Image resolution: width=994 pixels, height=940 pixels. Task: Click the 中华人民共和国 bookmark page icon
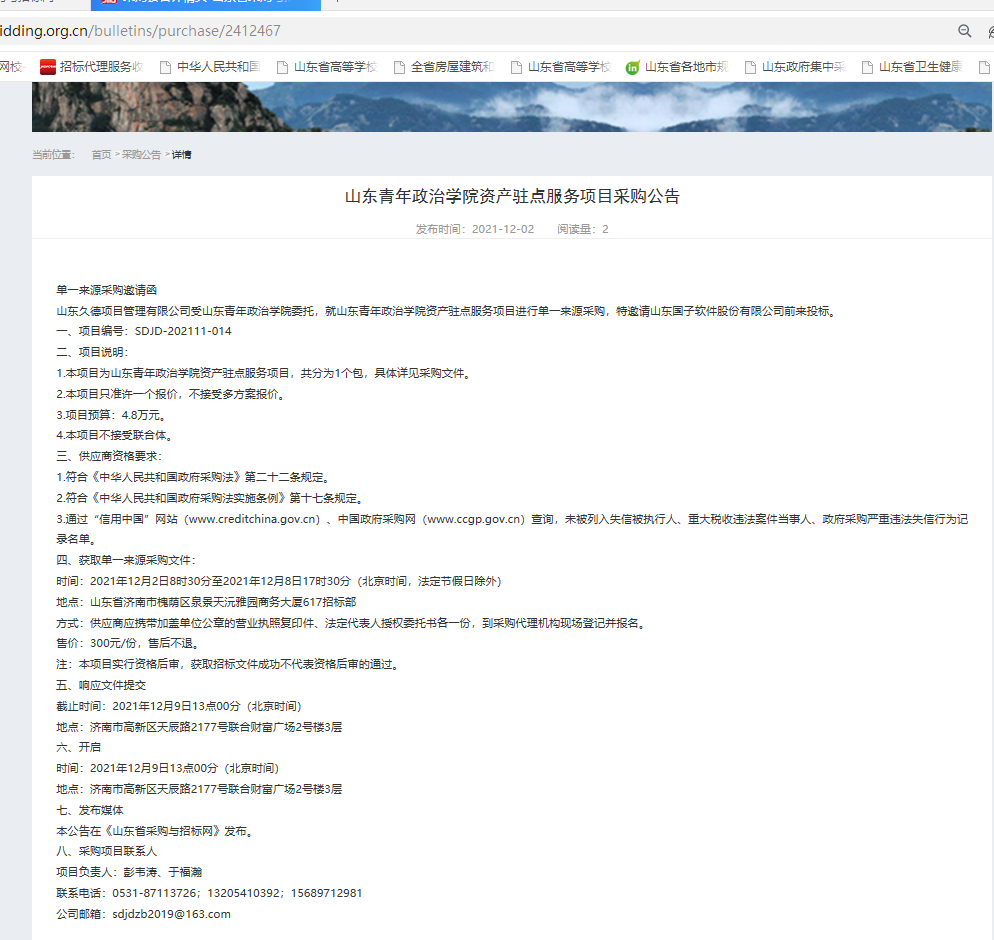[x=166, y=68]
